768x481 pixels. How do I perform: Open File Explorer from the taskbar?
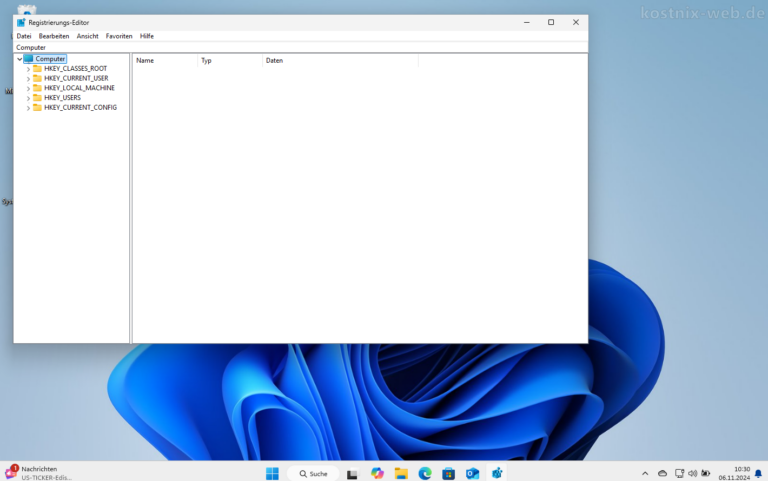[x=401, y=474]
